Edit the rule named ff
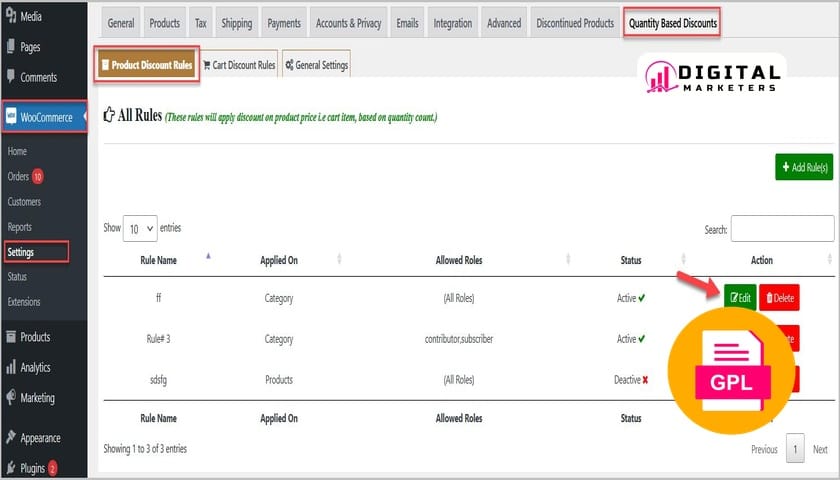 740,297
